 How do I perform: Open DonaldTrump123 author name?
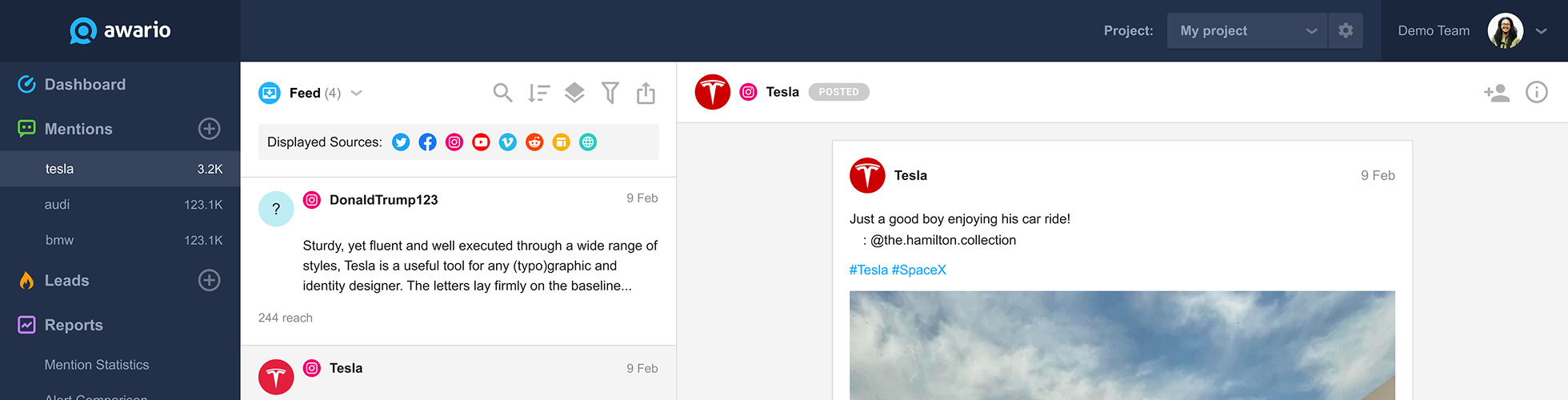[384, 200]
